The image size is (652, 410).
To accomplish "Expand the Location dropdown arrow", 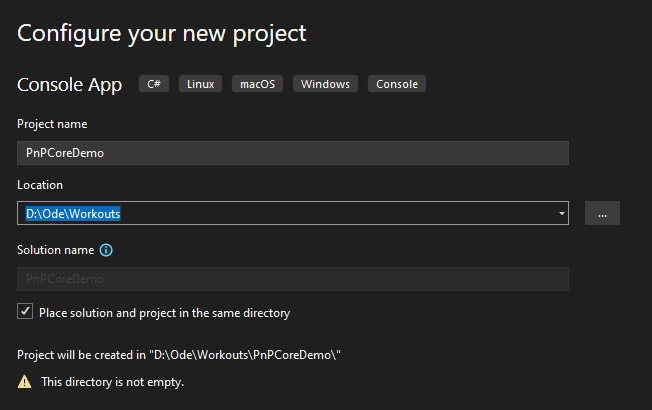I will point(561,213).
